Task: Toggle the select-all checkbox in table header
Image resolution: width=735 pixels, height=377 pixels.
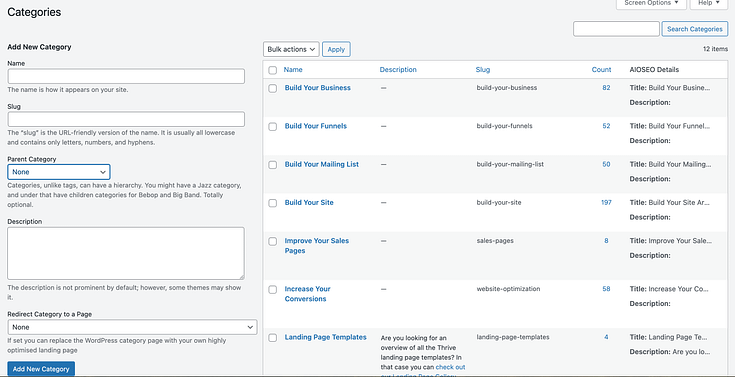Action: [x=272, y=70]
